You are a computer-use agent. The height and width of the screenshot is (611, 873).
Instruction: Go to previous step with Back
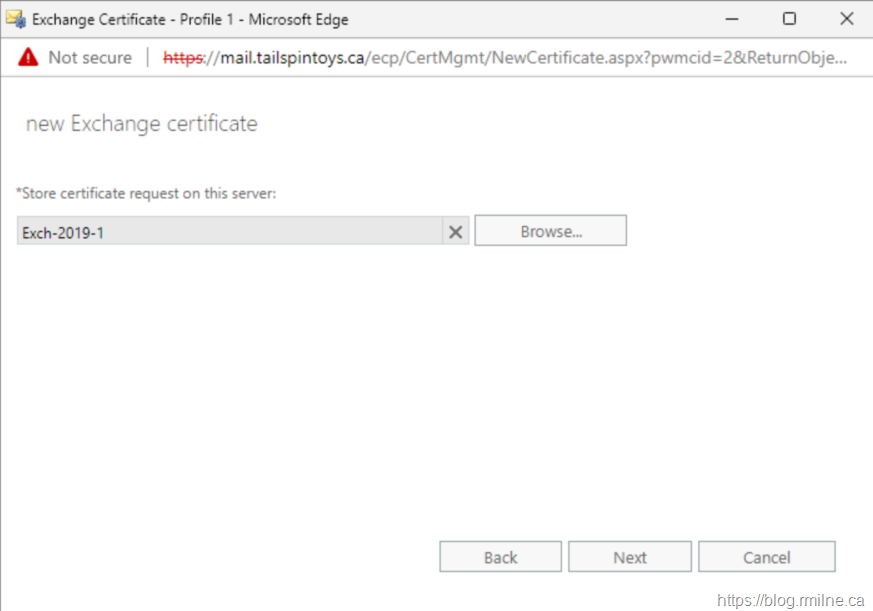[500, 557]
